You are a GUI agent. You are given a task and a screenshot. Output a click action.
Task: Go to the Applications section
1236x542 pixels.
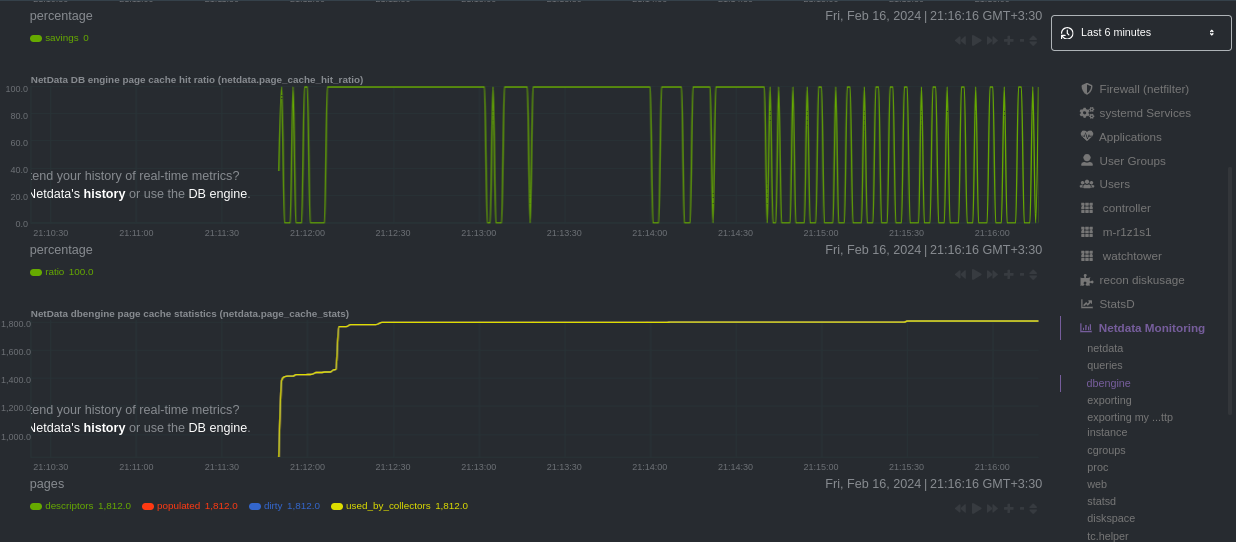(x=1130, y=137)
